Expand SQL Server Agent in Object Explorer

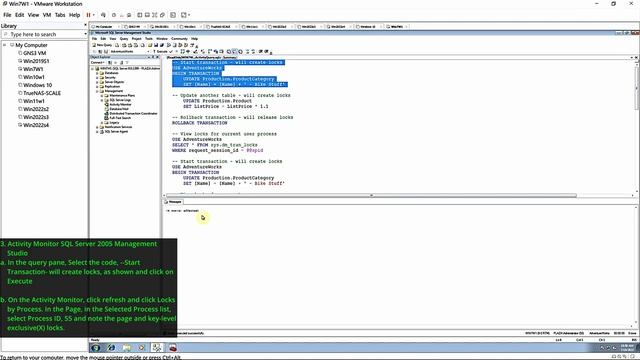coord(97,131)
